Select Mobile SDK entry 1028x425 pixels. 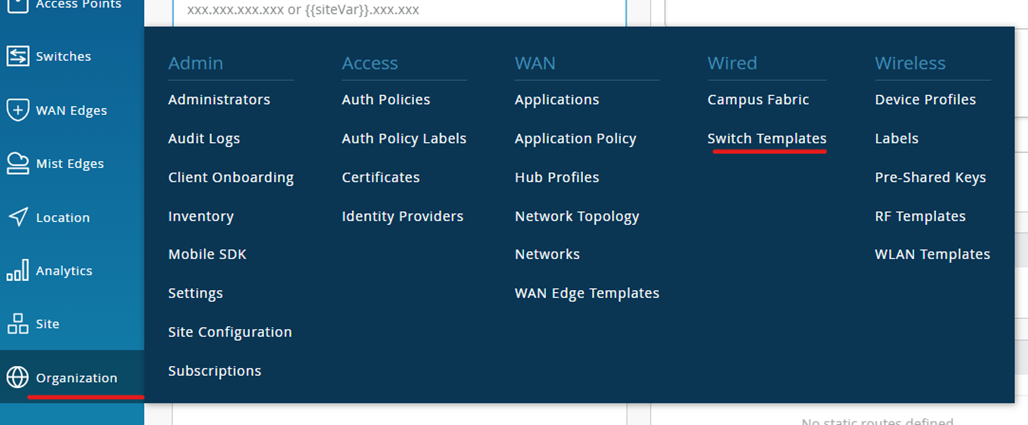207,254
